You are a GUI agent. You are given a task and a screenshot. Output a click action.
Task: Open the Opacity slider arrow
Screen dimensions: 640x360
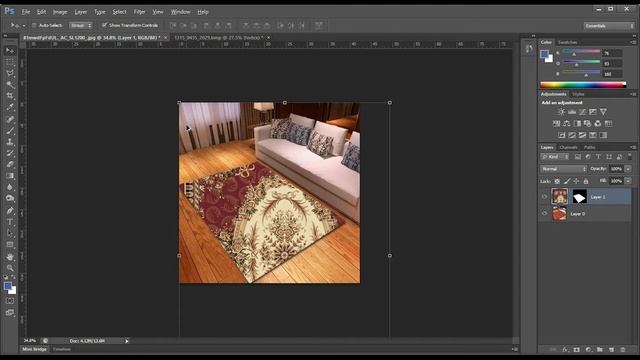(628, 169)
